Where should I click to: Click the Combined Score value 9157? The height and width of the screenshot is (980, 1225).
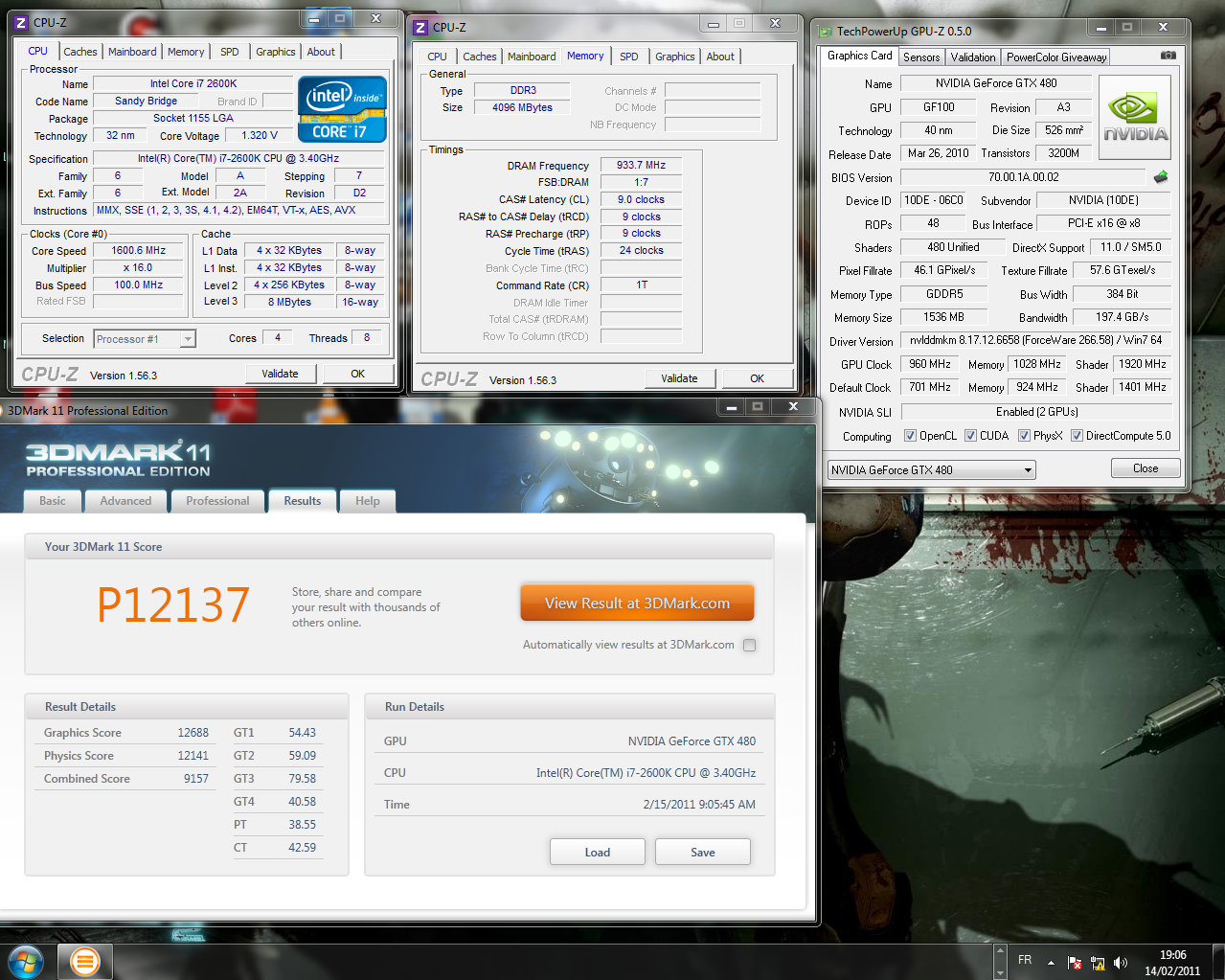(x=196, y=779)
